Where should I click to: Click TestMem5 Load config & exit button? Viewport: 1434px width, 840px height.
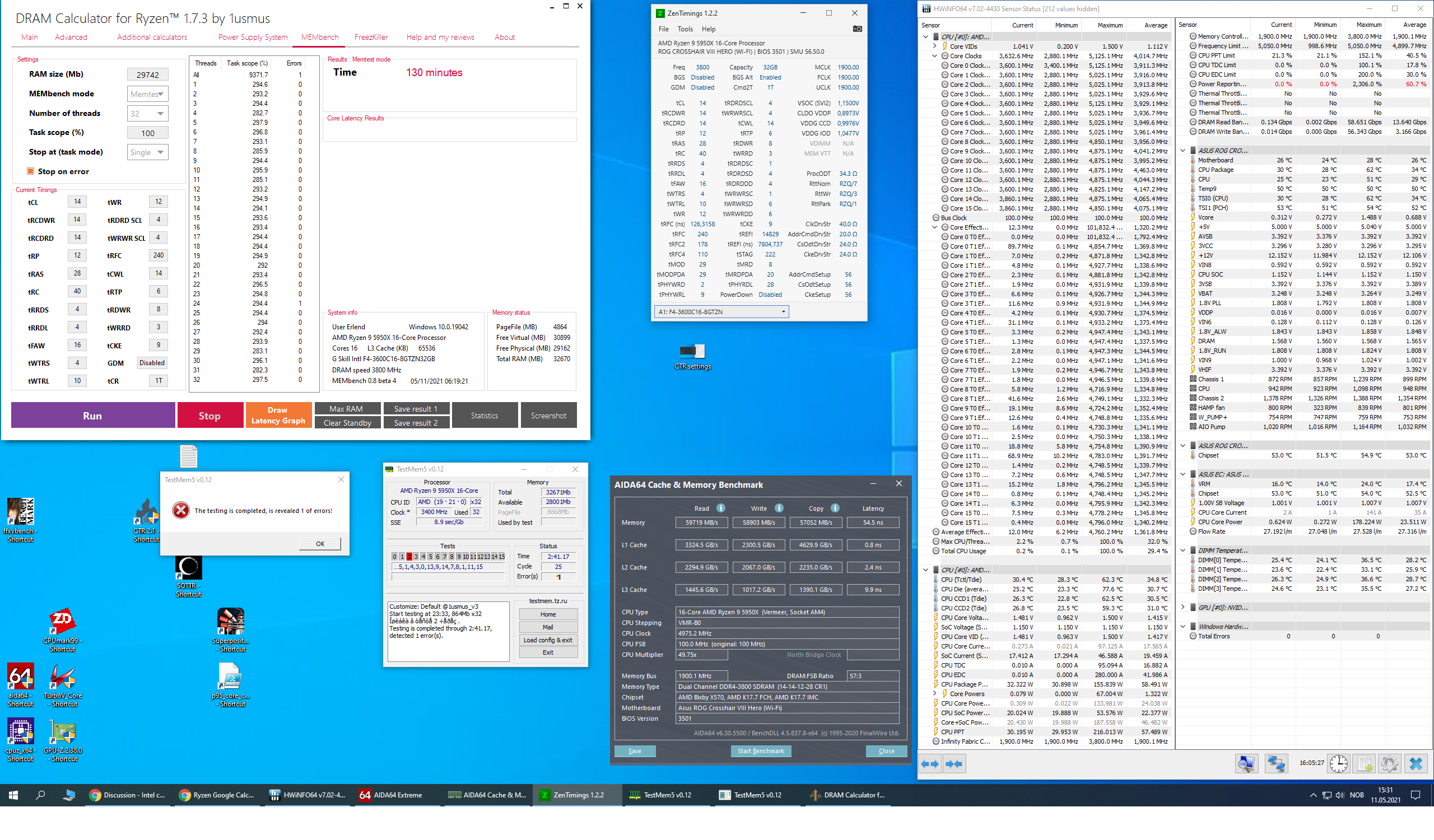click(547, 640)
